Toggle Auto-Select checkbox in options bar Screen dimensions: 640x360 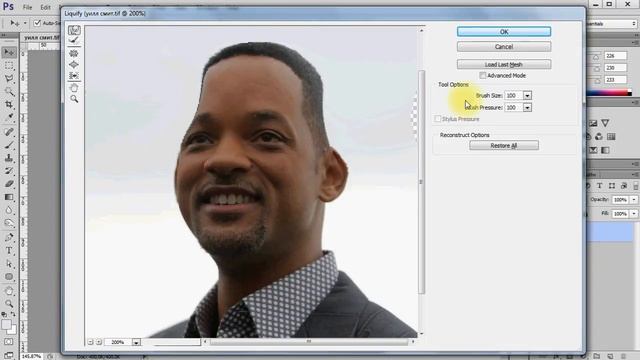pos(37,23)
